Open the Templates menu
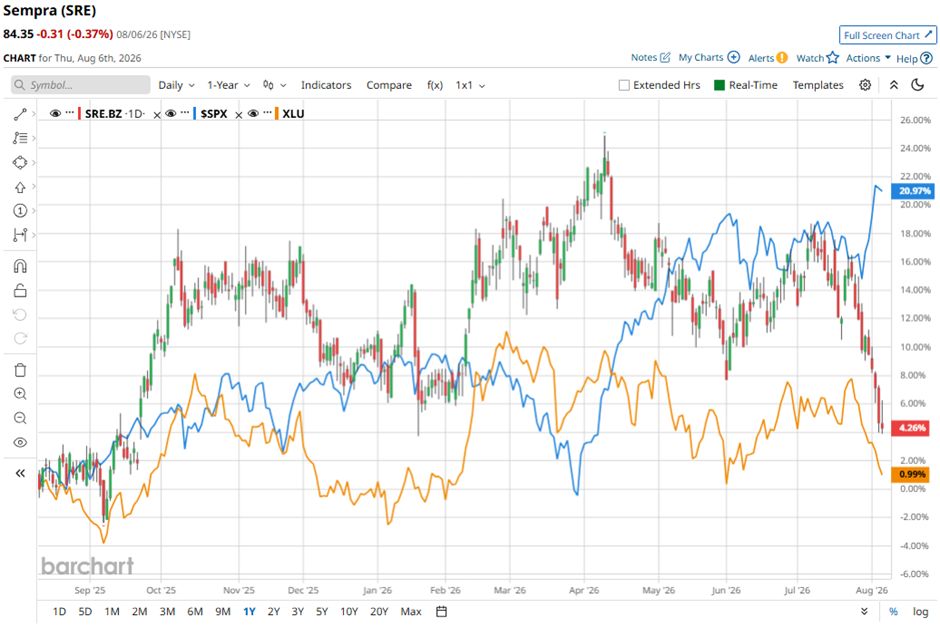The width and height of the screenshot is (940, 627). 818,85
